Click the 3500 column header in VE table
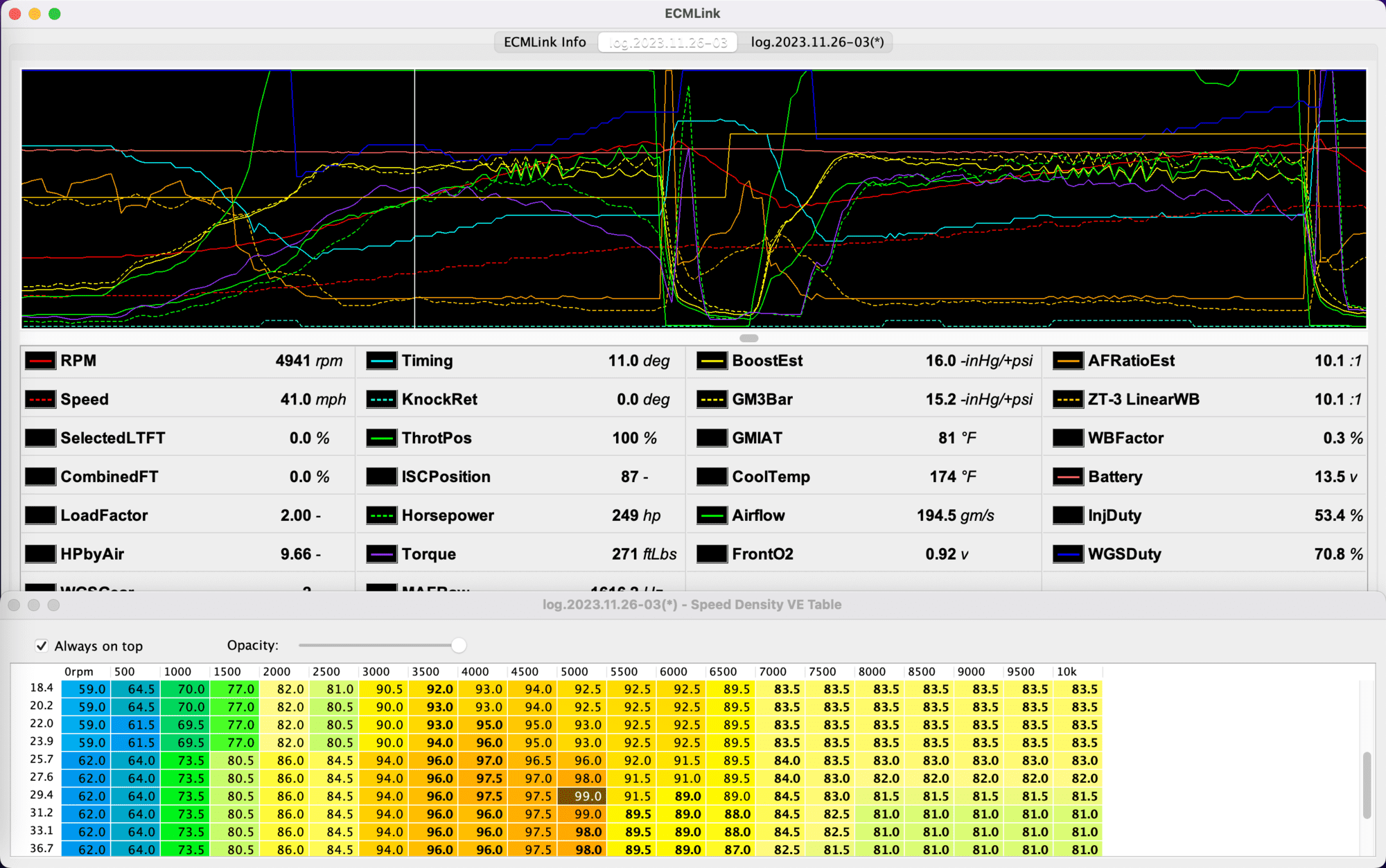The width and height of the screenshot is (1386, 868). (x=425, y=672)
